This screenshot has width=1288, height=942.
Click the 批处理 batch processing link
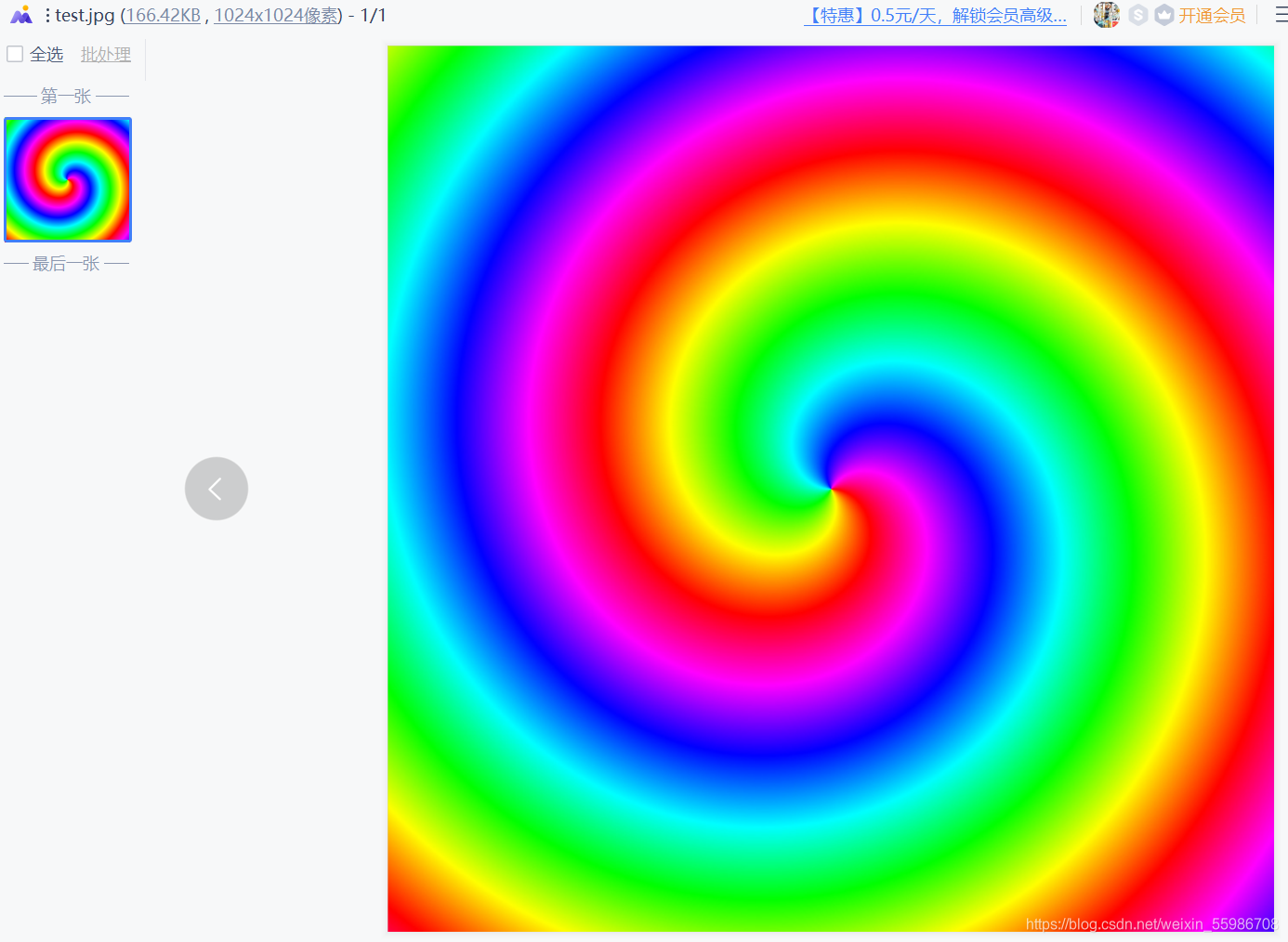tap(106, 55)
